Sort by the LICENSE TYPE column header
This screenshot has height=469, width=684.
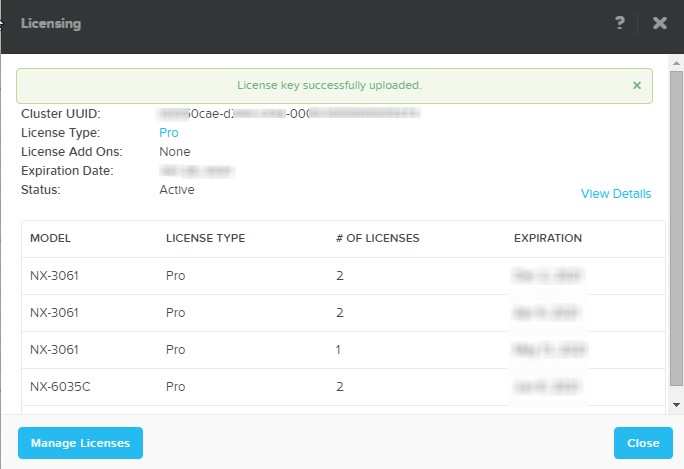coord(205,239)
